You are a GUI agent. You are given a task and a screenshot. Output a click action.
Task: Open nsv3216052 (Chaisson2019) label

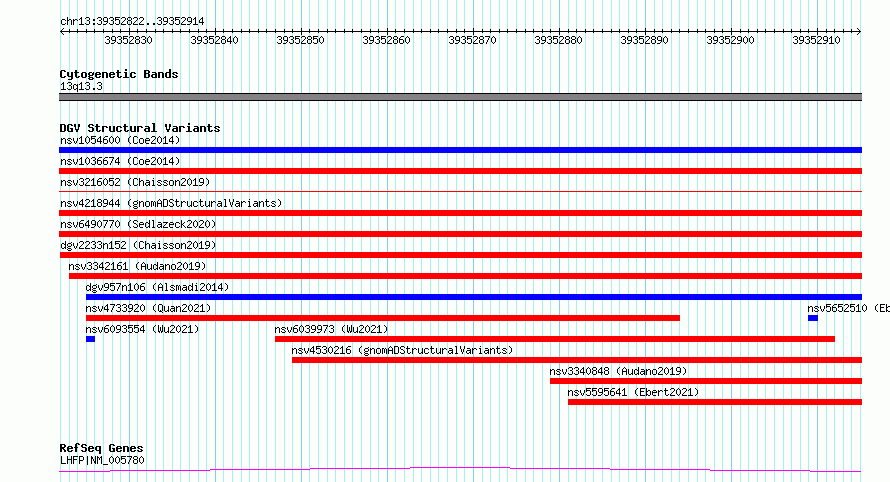pyautogui.click(x=135, y=182)
